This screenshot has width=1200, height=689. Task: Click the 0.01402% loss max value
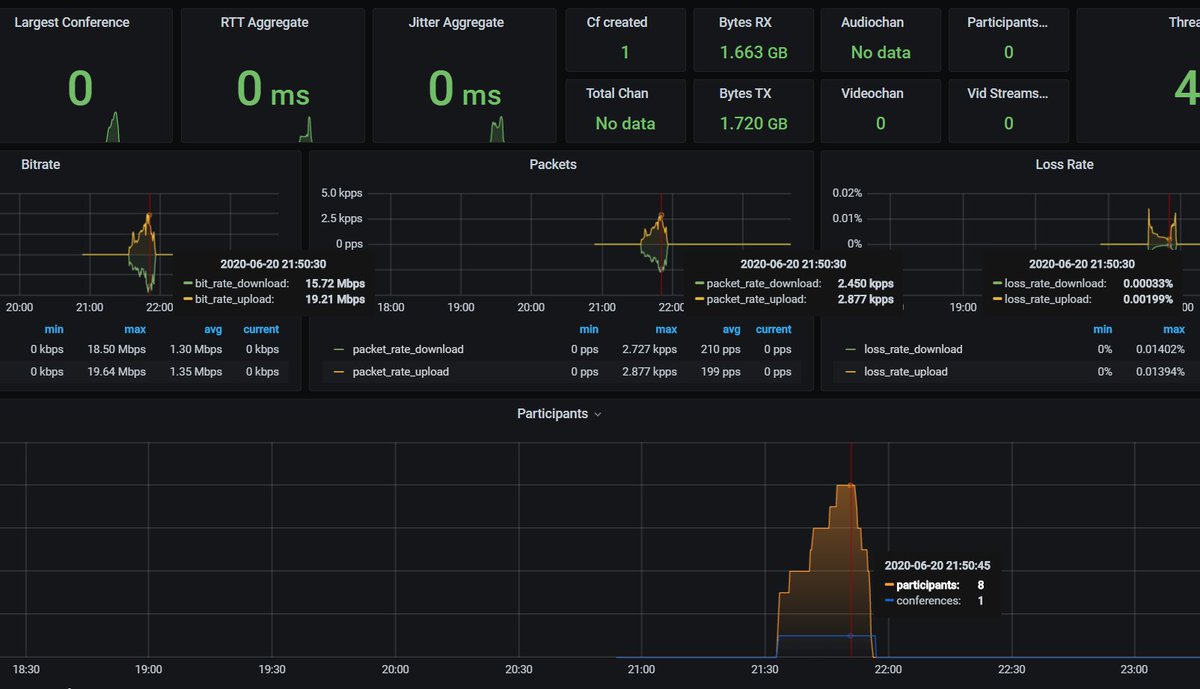coord(1160,350)
